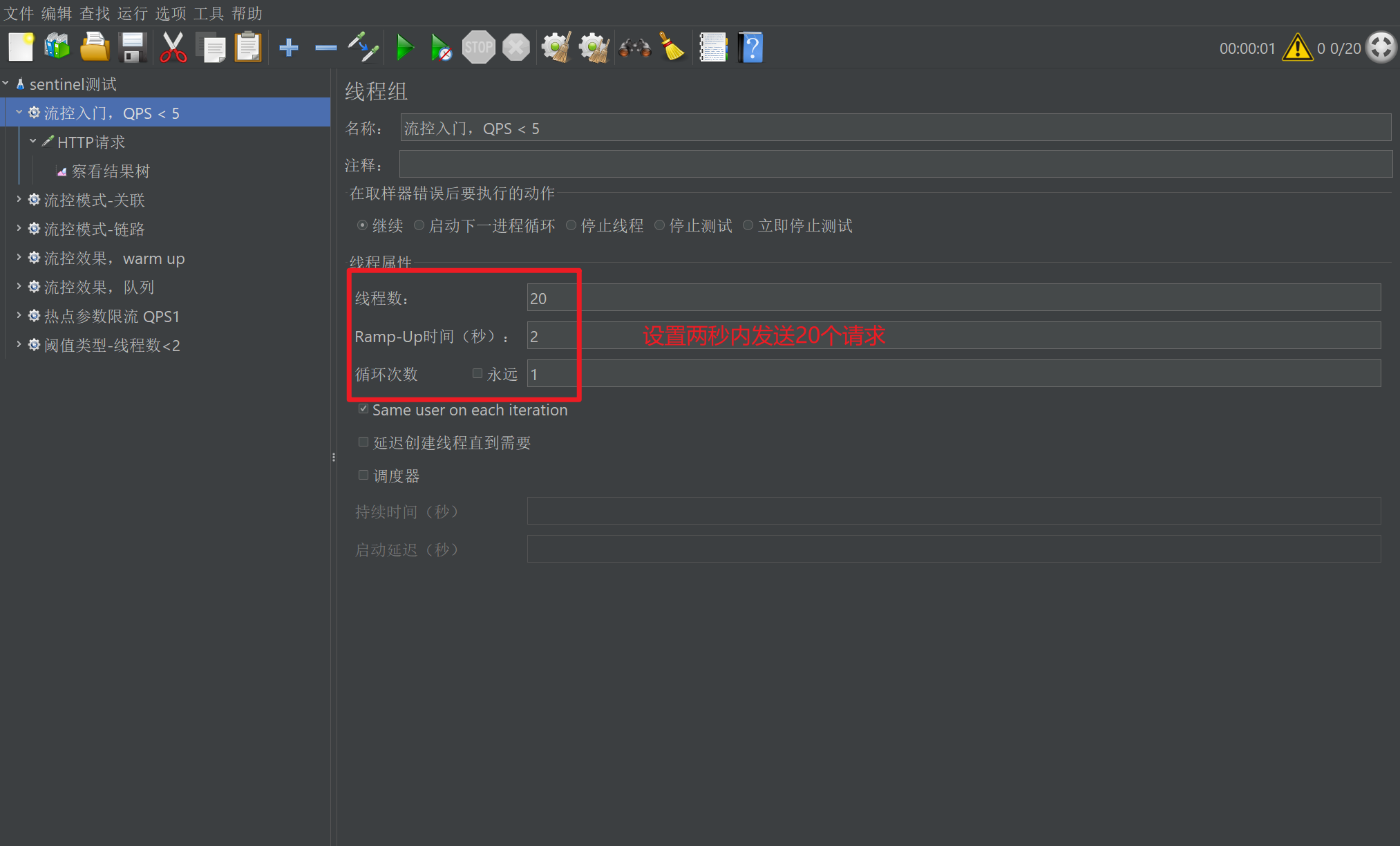Click Start no pauses icon
Screen dimensions: 1400x846
440,48
